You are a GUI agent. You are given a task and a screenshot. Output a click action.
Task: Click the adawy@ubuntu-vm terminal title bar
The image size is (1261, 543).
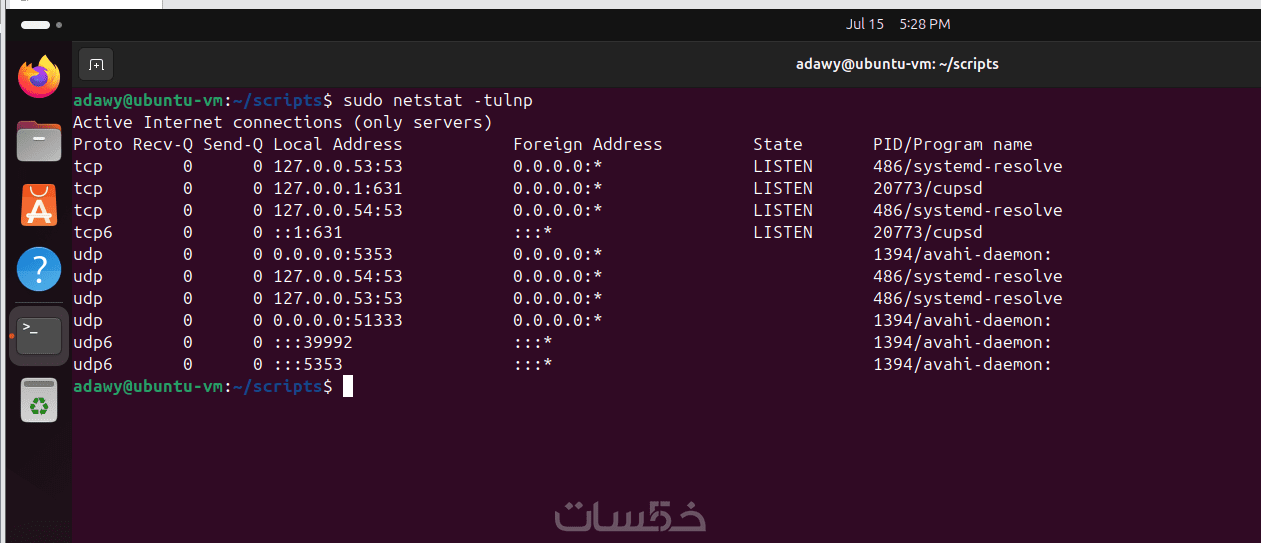(x=896, y=64)
